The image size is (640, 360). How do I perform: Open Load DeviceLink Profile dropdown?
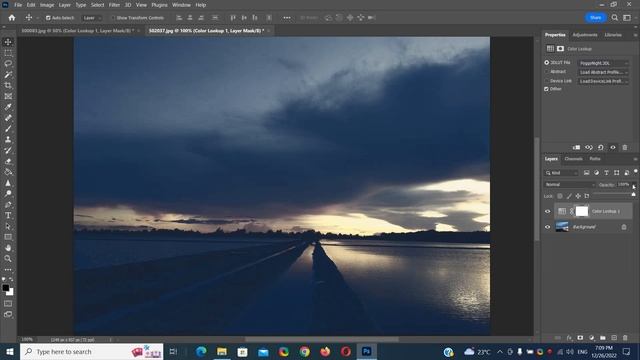[x=604, y=81]
